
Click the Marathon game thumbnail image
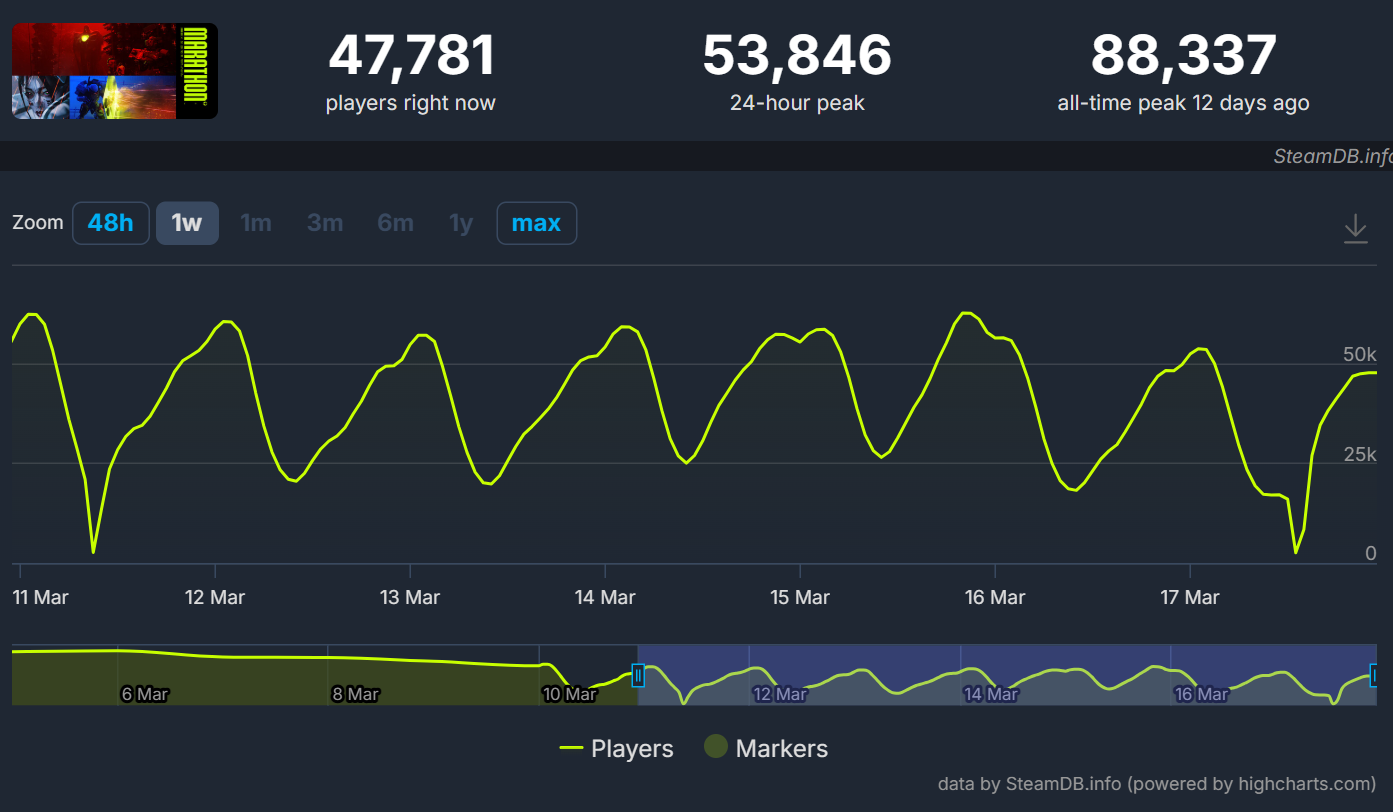click(114, 71)
